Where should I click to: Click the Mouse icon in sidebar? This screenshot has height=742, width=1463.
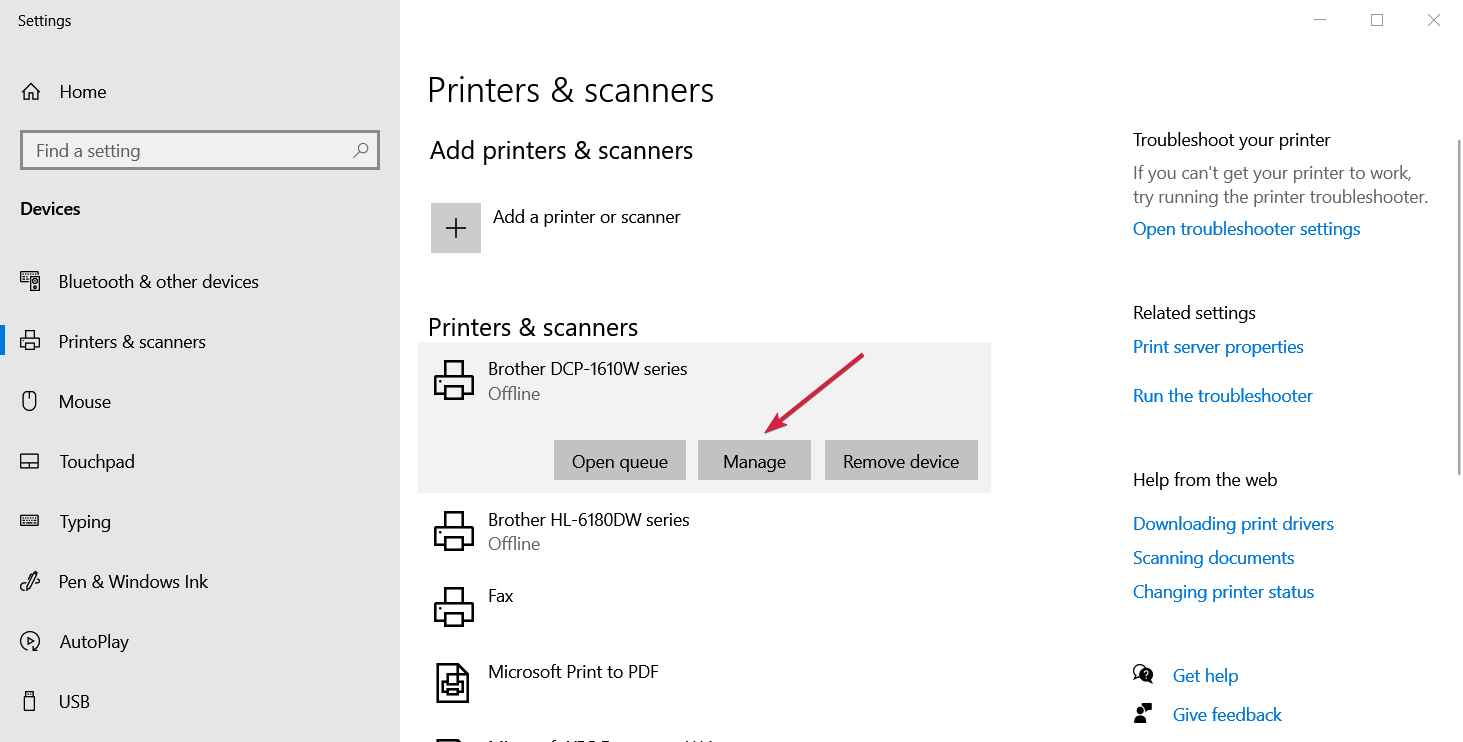[30, 402]
